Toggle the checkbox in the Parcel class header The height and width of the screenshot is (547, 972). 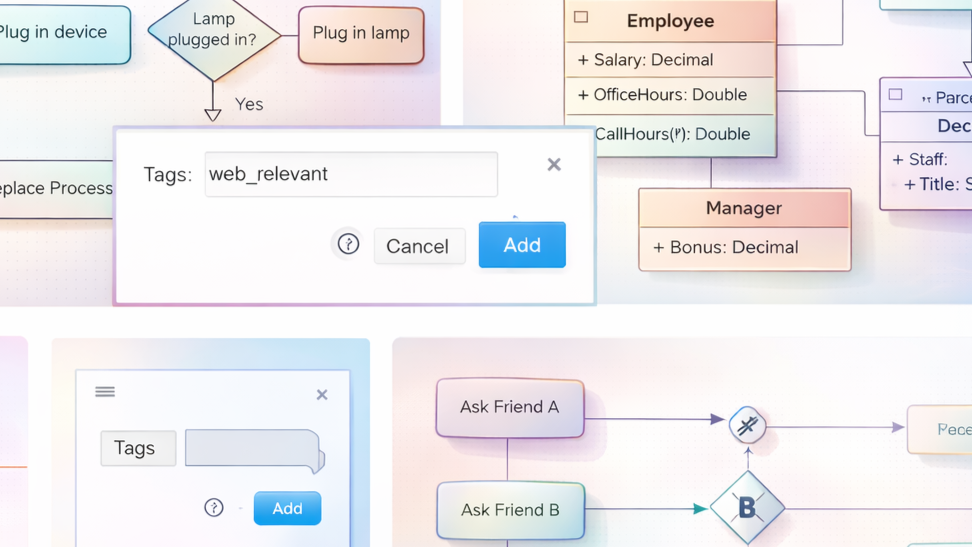[x=896, y=95]
